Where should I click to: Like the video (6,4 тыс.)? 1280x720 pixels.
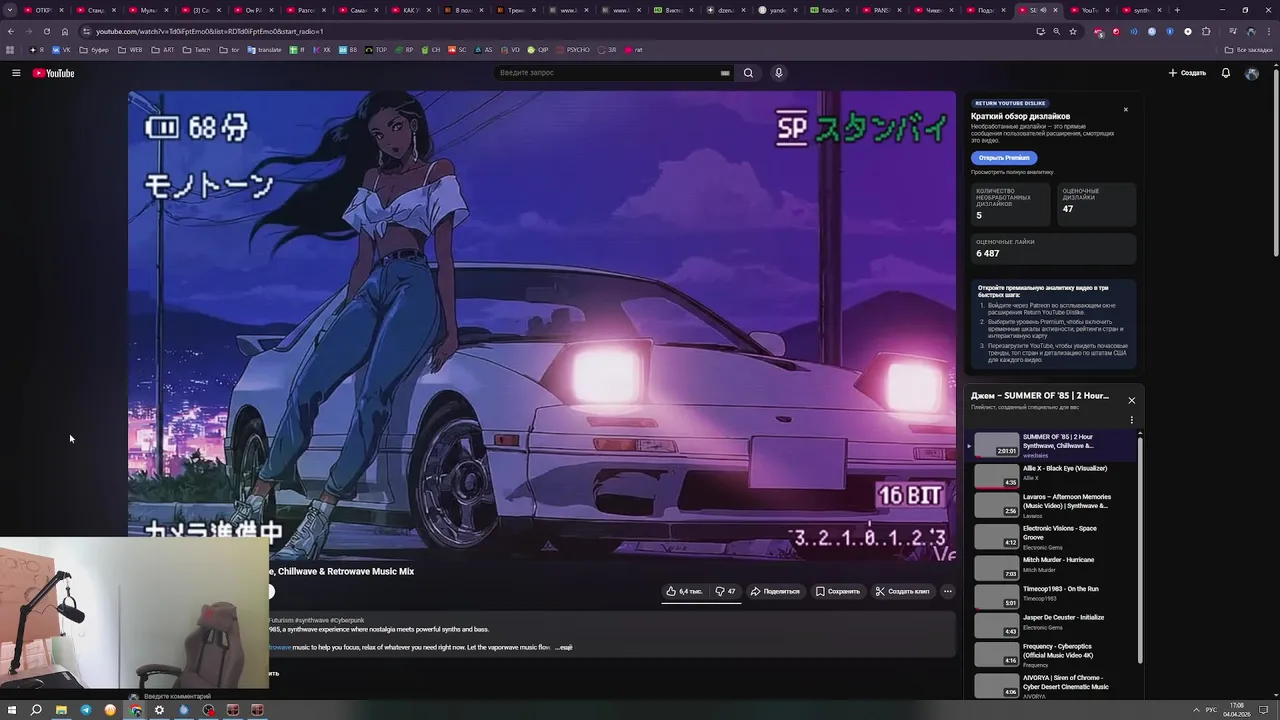click(685, 591)
